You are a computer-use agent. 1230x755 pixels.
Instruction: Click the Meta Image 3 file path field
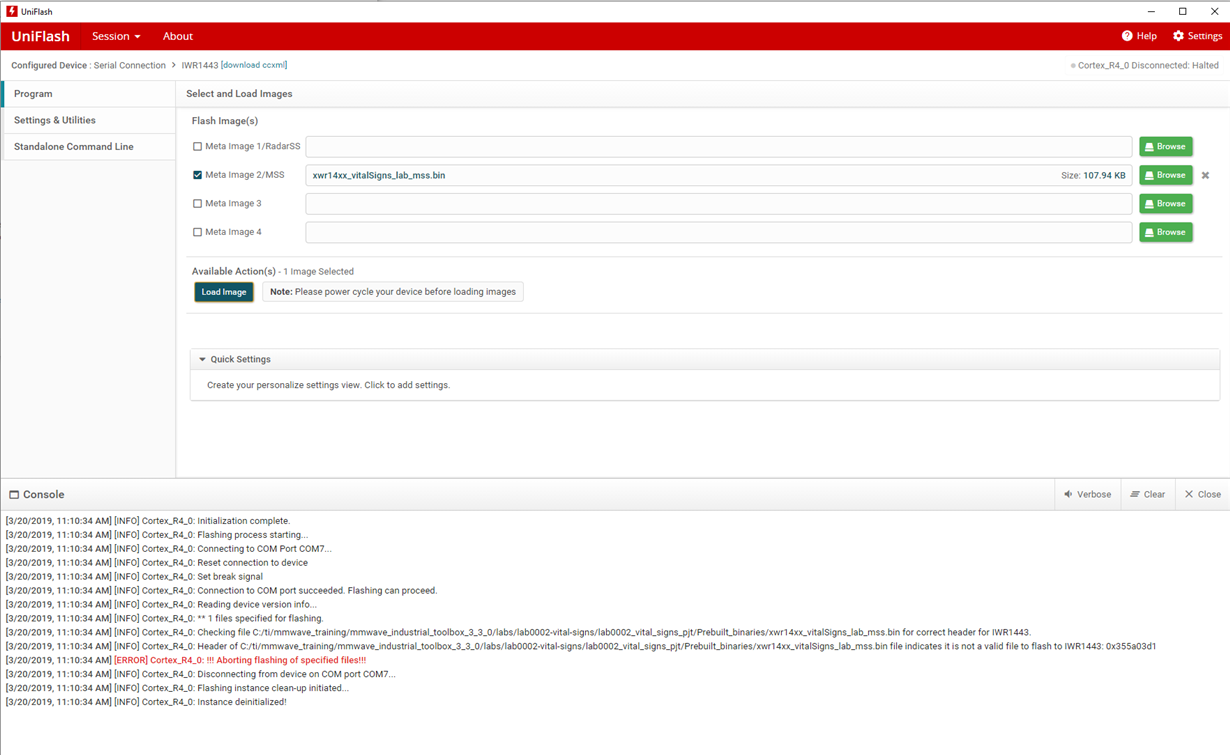click(x=719, y=204)
